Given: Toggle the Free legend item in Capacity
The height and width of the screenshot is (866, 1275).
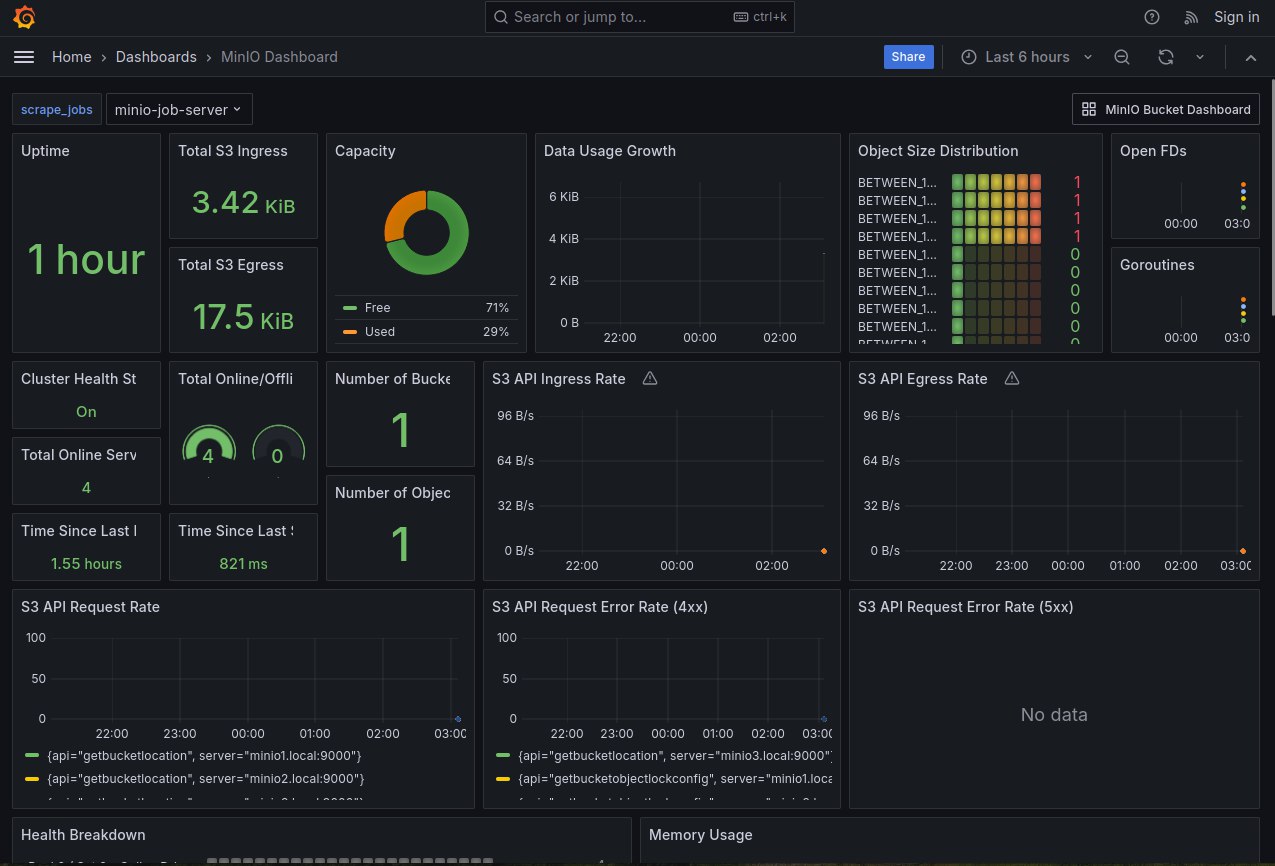Looking at the screenshot, I should (378, 307).
